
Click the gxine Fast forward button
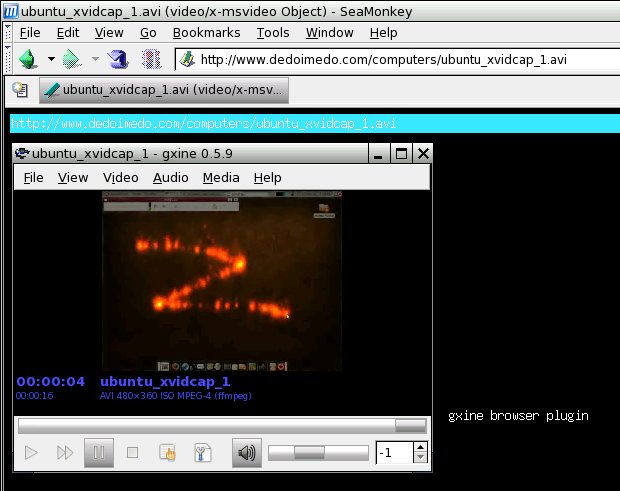pos(65,453)
